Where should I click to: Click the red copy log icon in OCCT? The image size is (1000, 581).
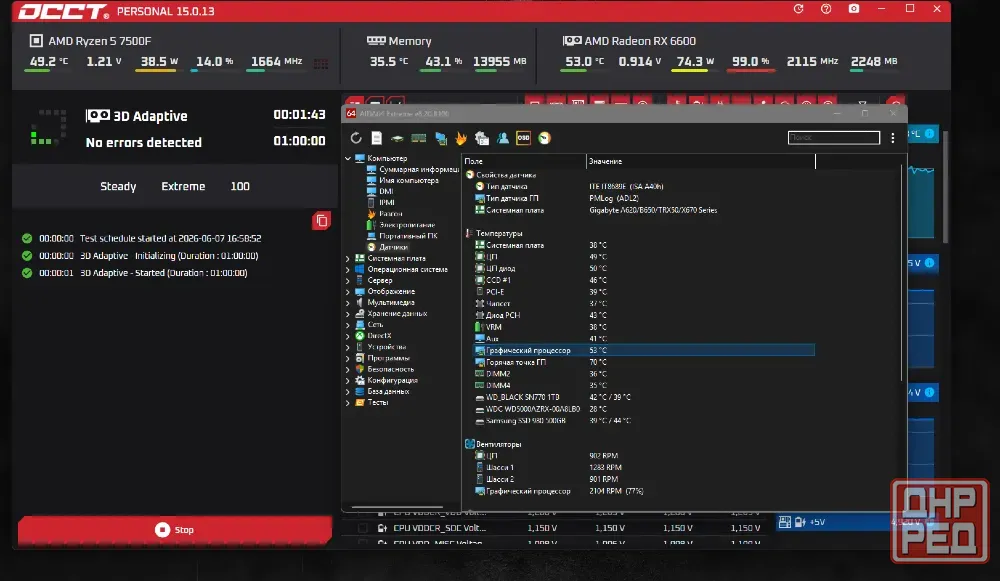point(321,221)
